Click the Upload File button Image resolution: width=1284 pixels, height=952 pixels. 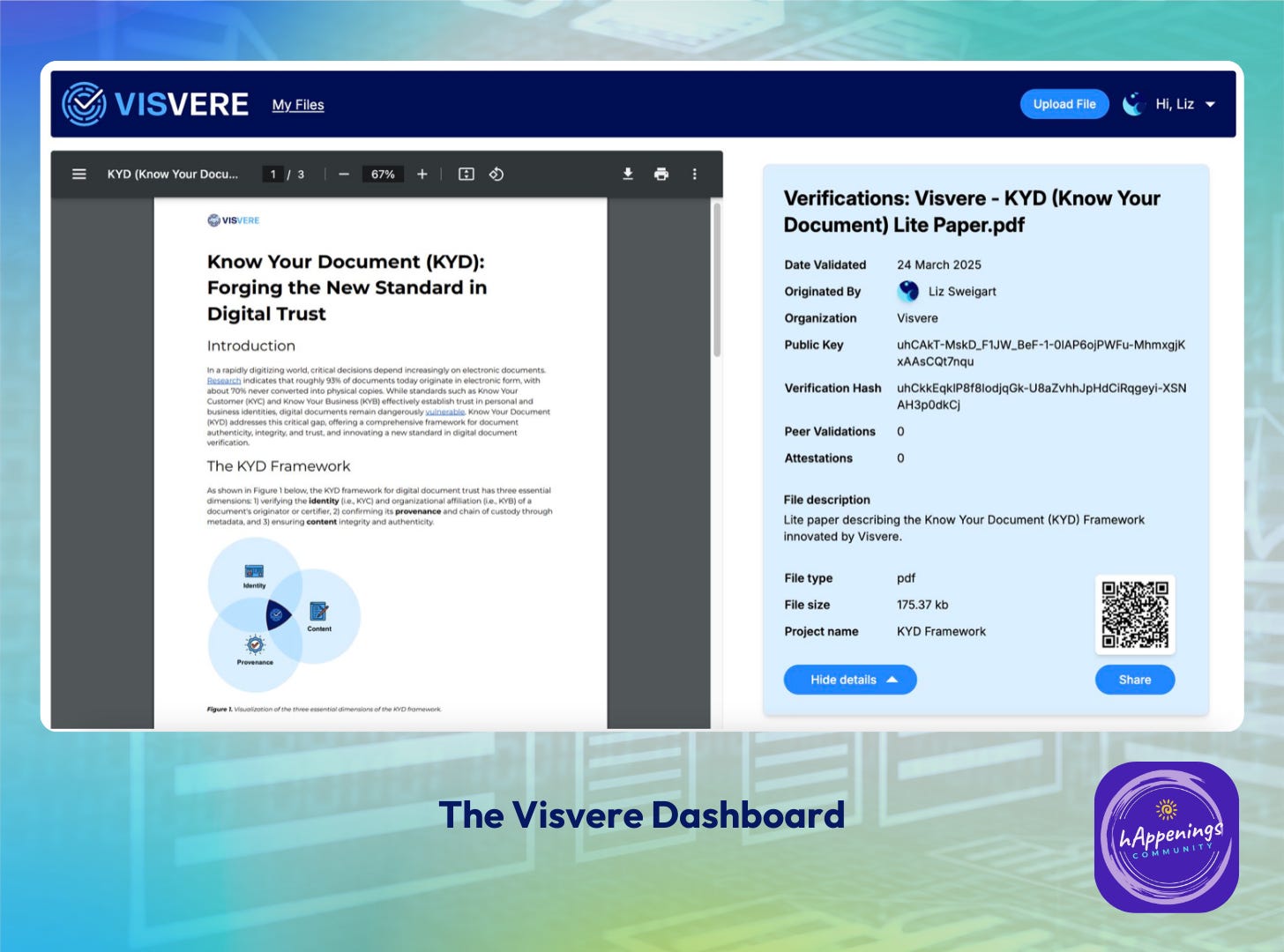1064,104
